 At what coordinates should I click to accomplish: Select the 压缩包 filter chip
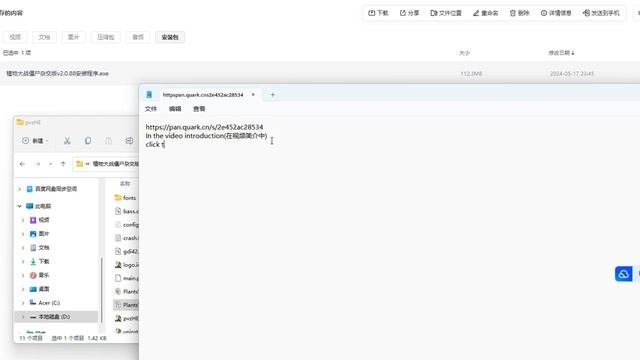tap(106, 37)
